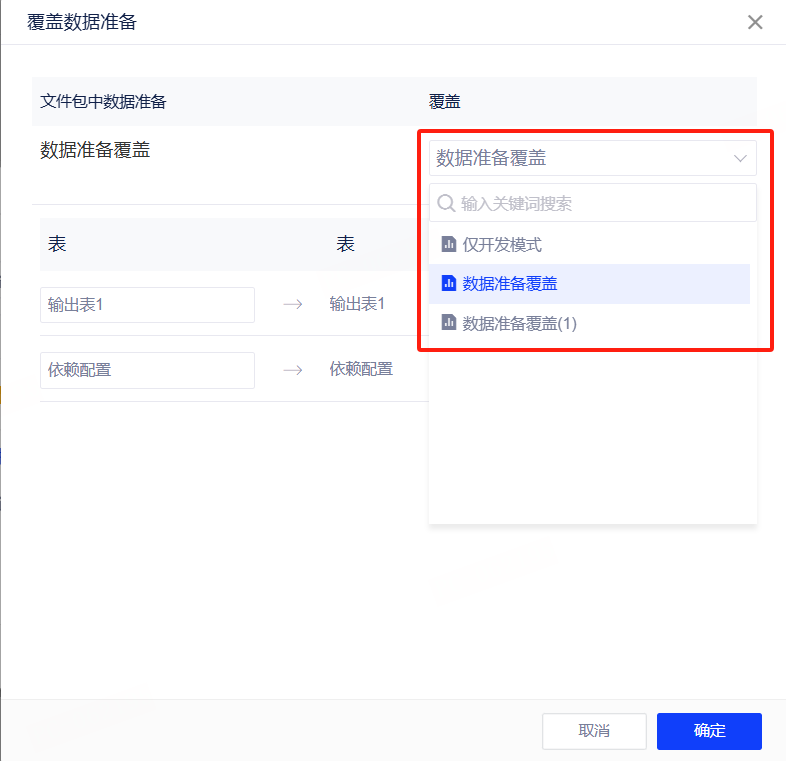This screenshot has width=786, height=761.
Task: Click the 文件包中数据准备 column header
Action: 103,102
